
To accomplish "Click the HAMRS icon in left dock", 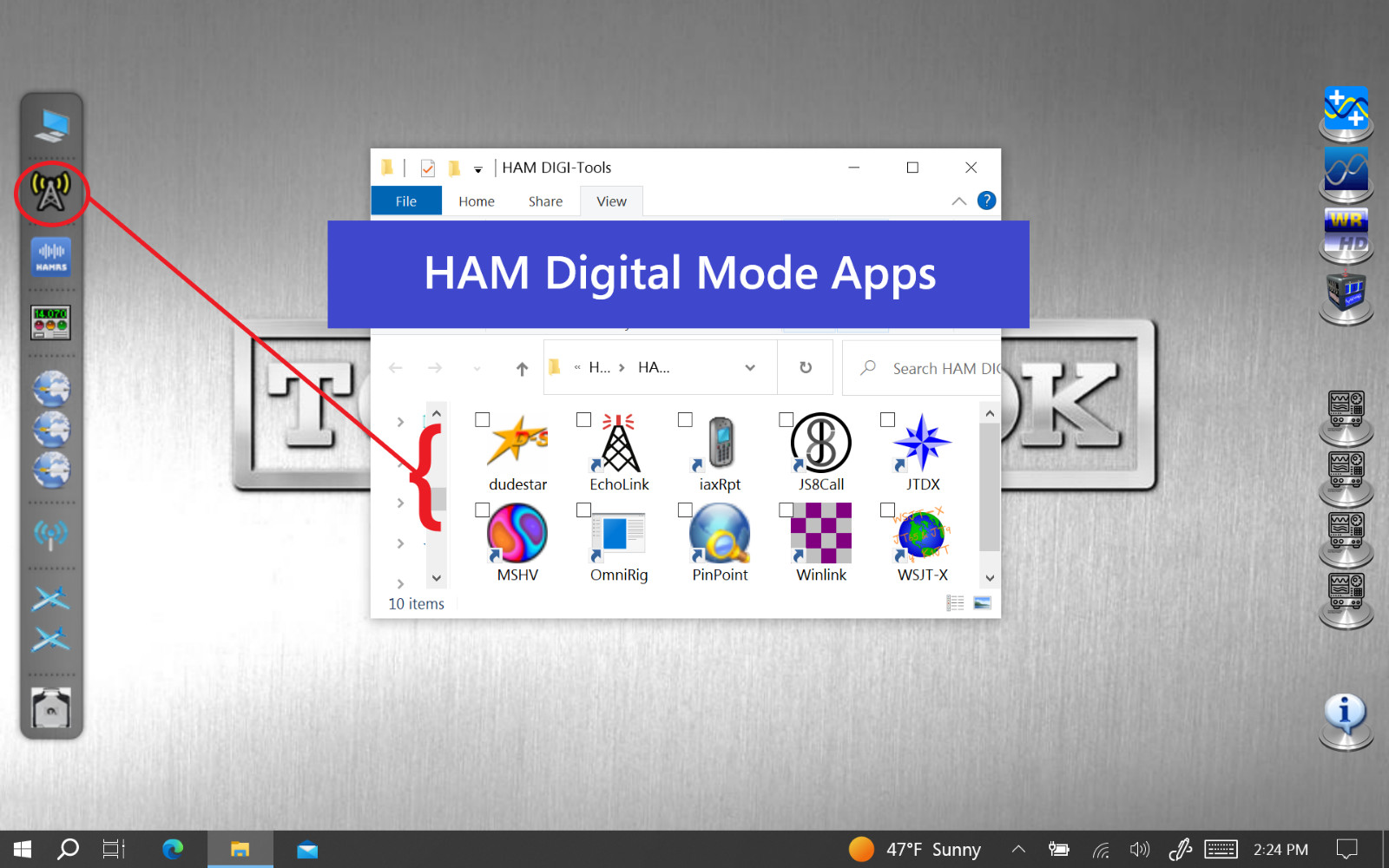I will [x=51, y=257].
